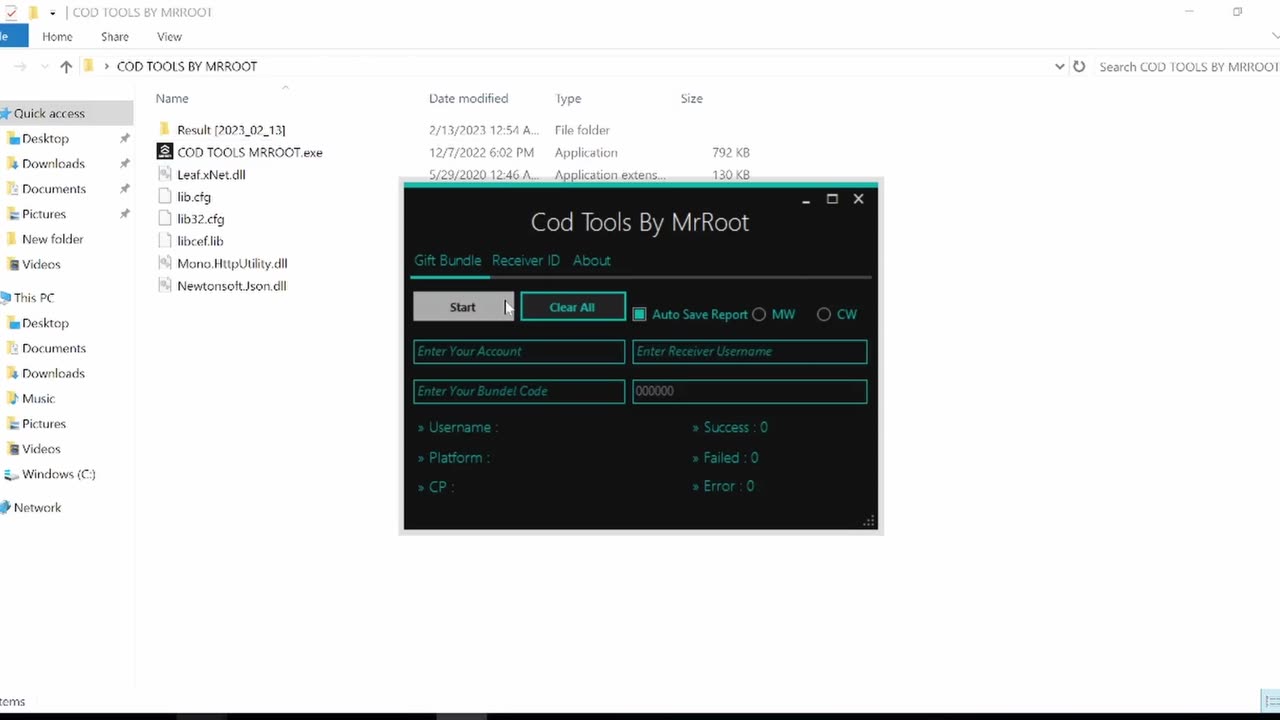
Task: Focus the Enter Receiver Username field
Action: pyautogui.click(x=750, y=351)
